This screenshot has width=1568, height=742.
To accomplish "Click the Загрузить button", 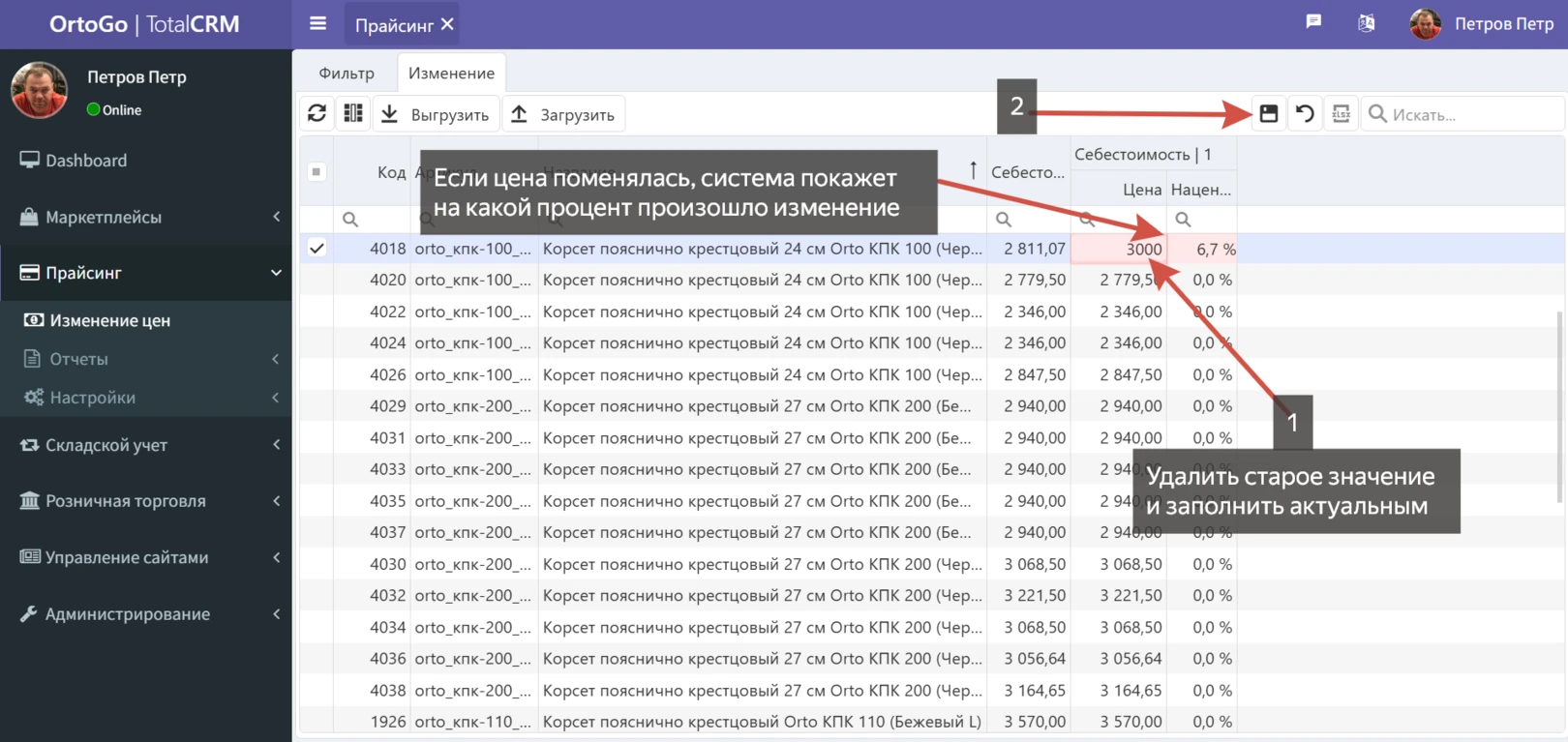I will point(563,114).
